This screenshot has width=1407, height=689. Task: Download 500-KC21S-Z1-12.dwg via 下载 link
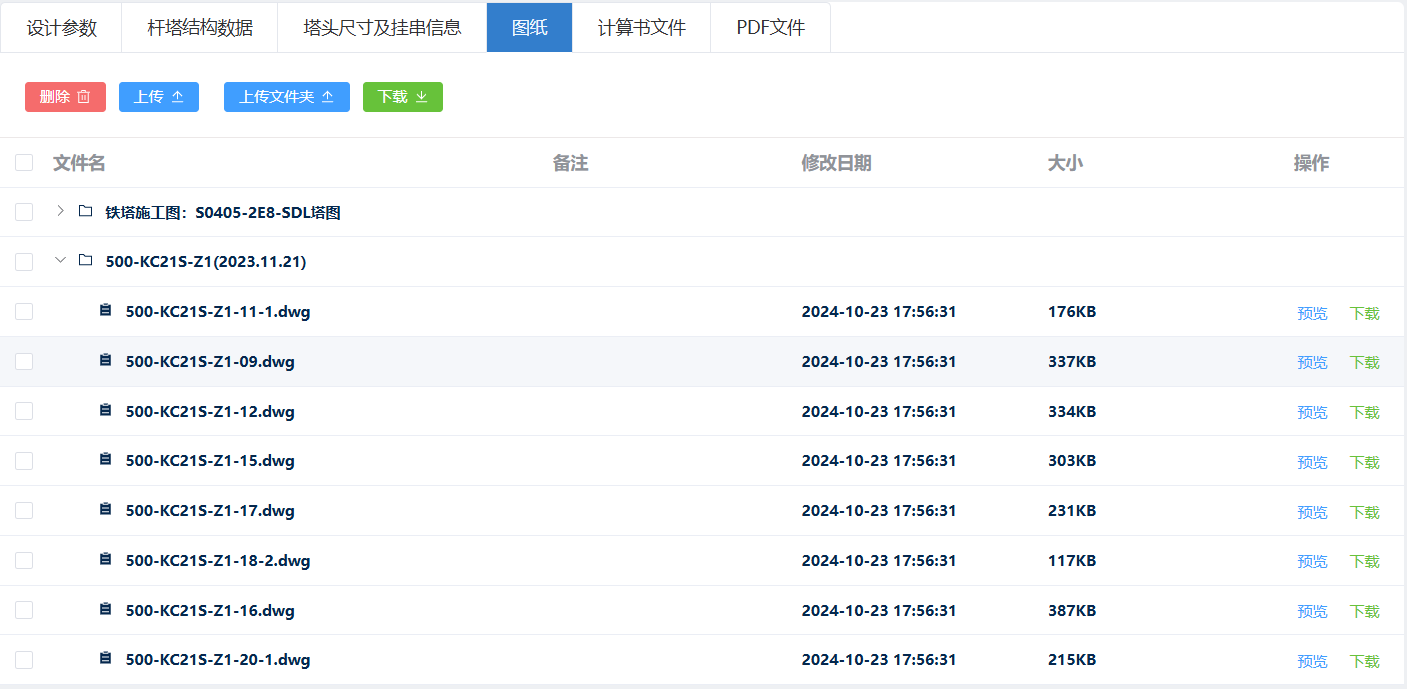tap(1365, 412)
